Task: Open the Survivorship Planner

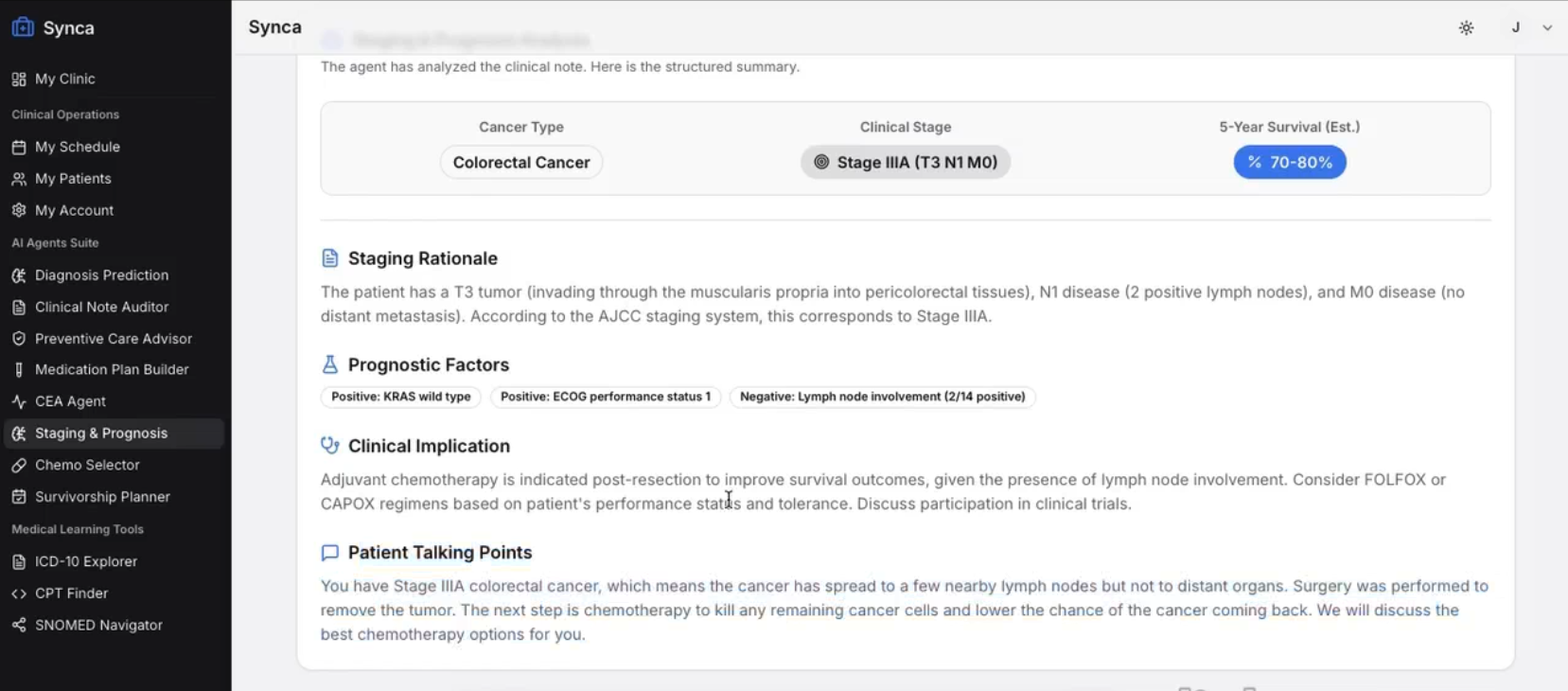Action: (115, 496)
